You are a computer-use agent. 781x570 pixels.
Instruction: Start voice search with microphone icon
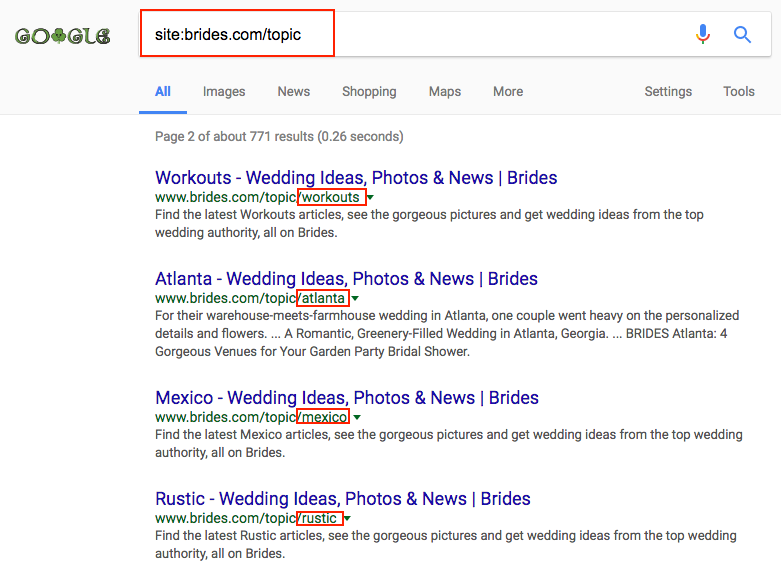click(x=703, y=34)
